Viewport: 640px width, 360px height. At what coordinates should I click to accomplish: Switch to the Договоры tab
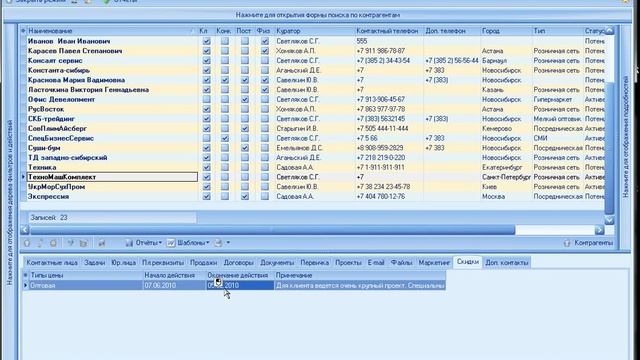click(239, 263)
